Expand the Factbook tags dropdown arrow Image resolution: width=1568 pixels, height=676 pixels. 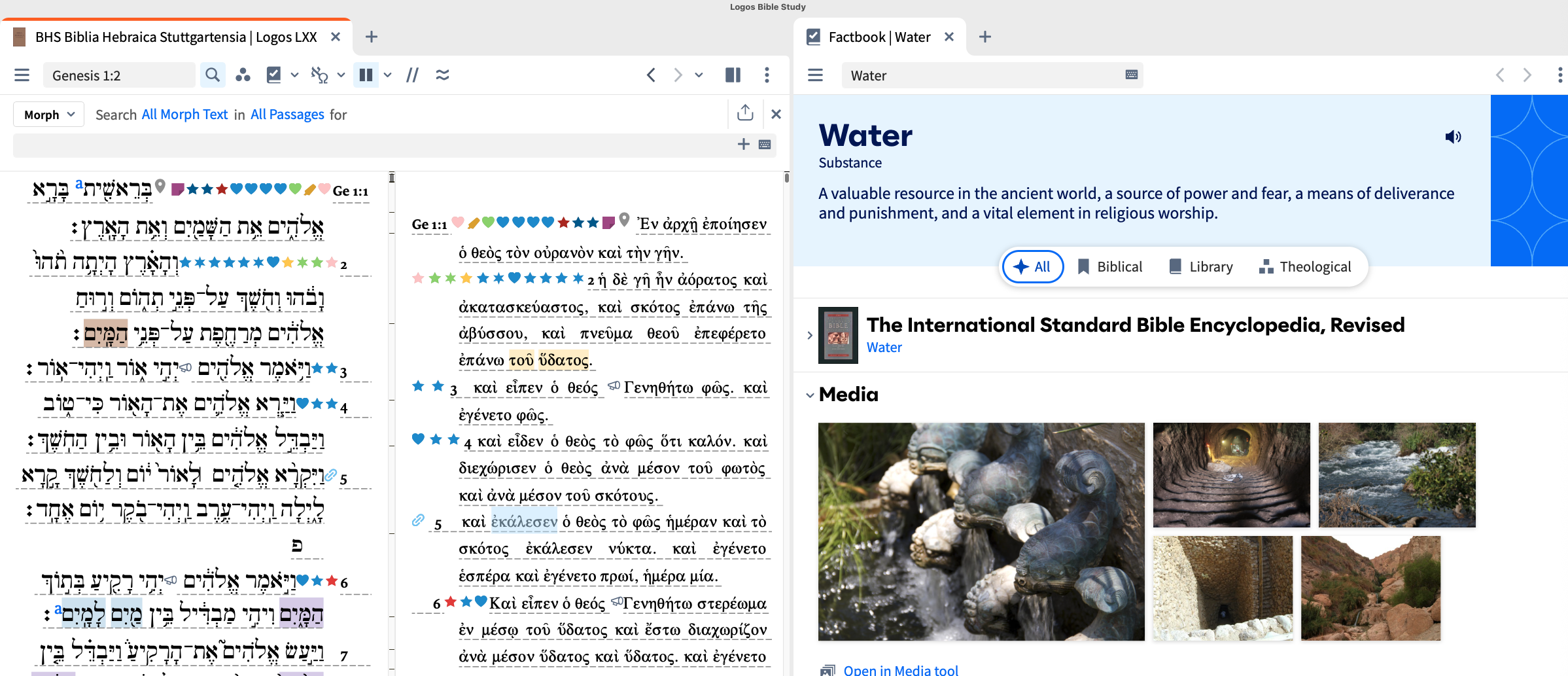(294, 75)
